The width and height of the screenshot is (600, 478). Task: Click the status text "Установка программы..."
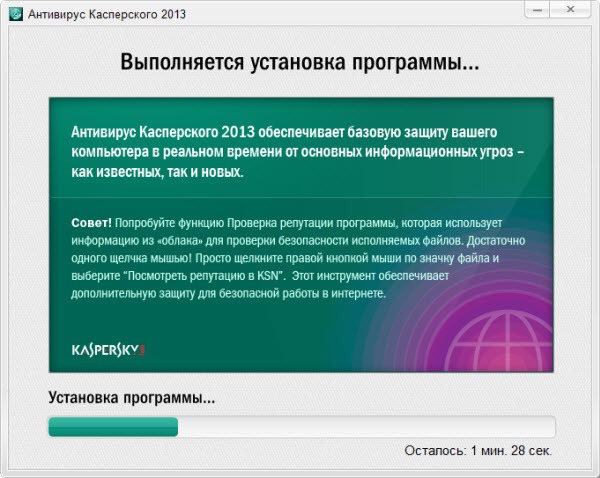tap(132, 397)
